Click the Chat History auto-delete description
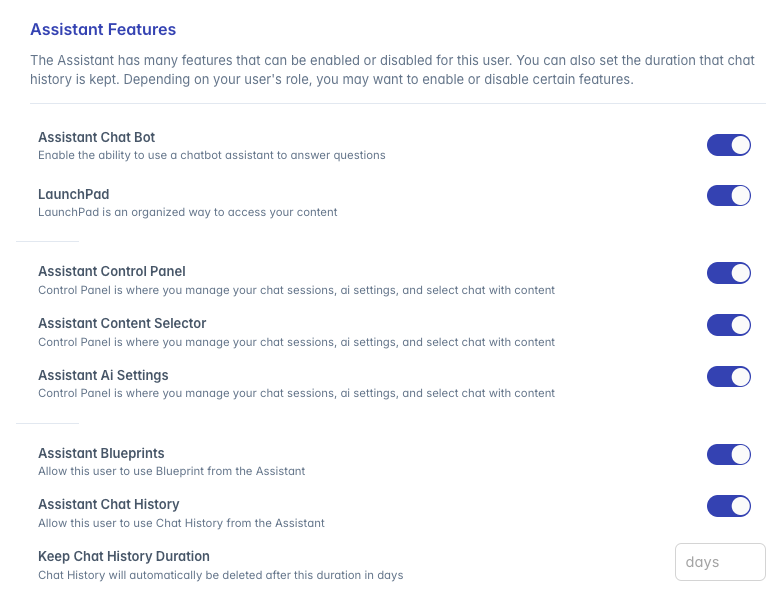This screenshot has width=778, height=616. 221,575
